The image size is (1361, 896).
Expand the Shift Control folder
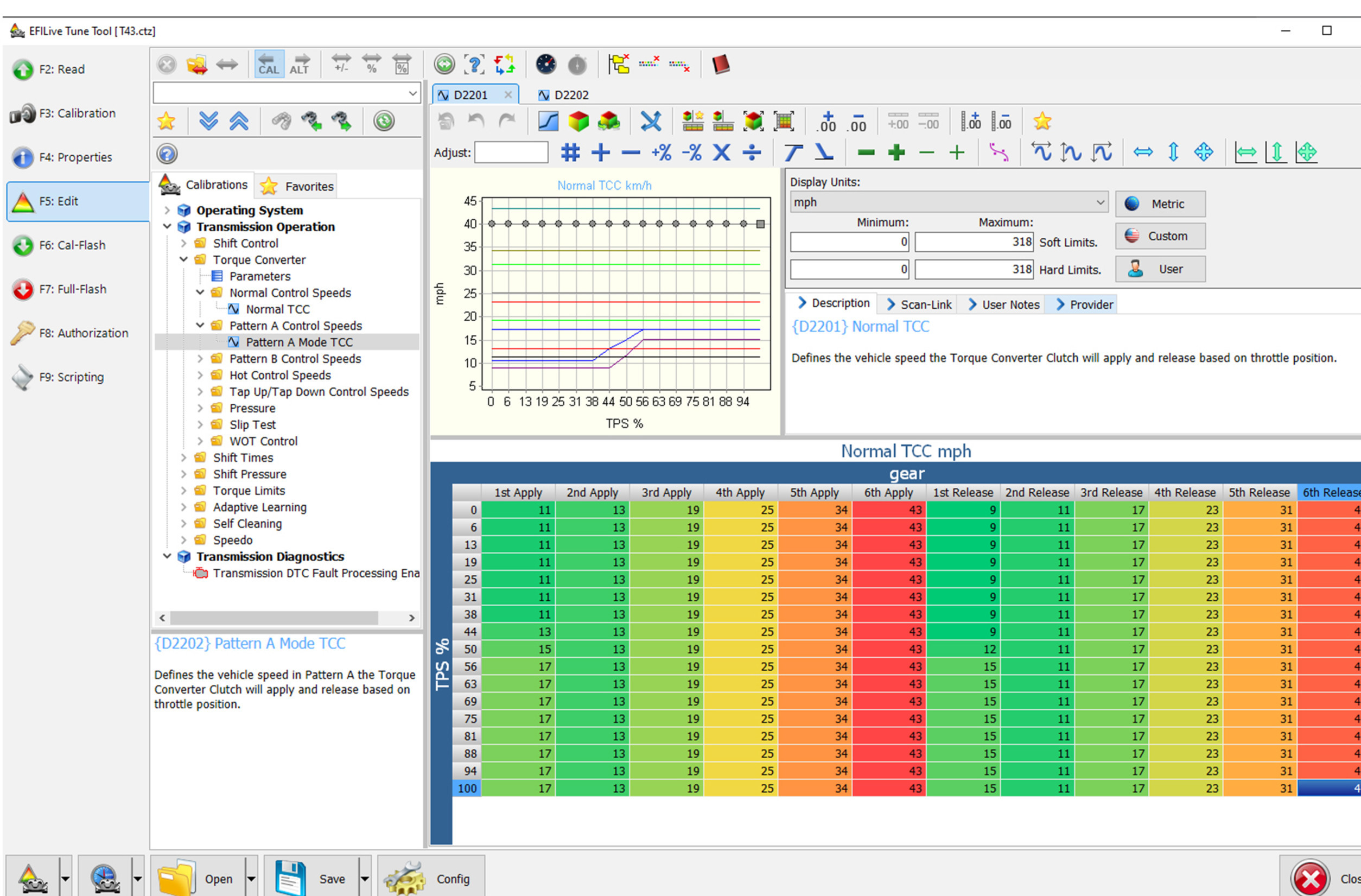tap(183, 243)
